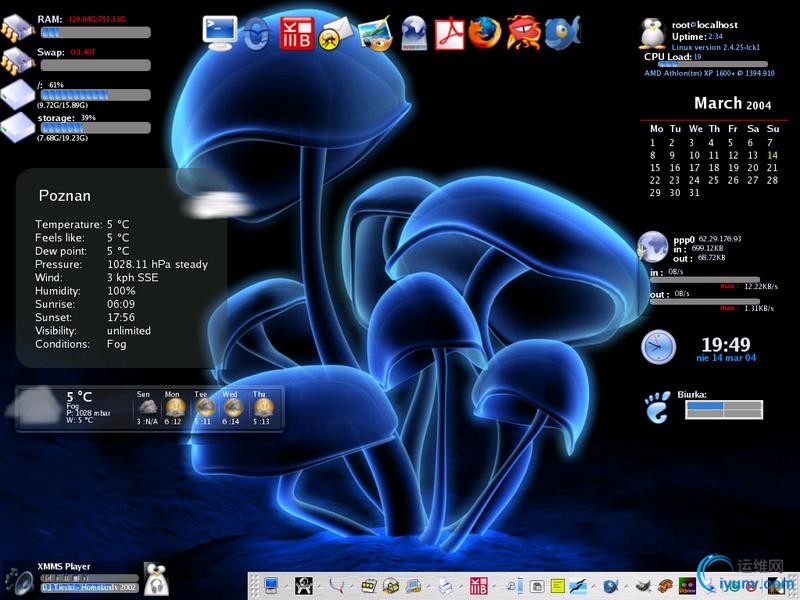This screenshot has height=600, width=800.
Task: Select Monday's forecast in weather bar
Action: (175, 408)
